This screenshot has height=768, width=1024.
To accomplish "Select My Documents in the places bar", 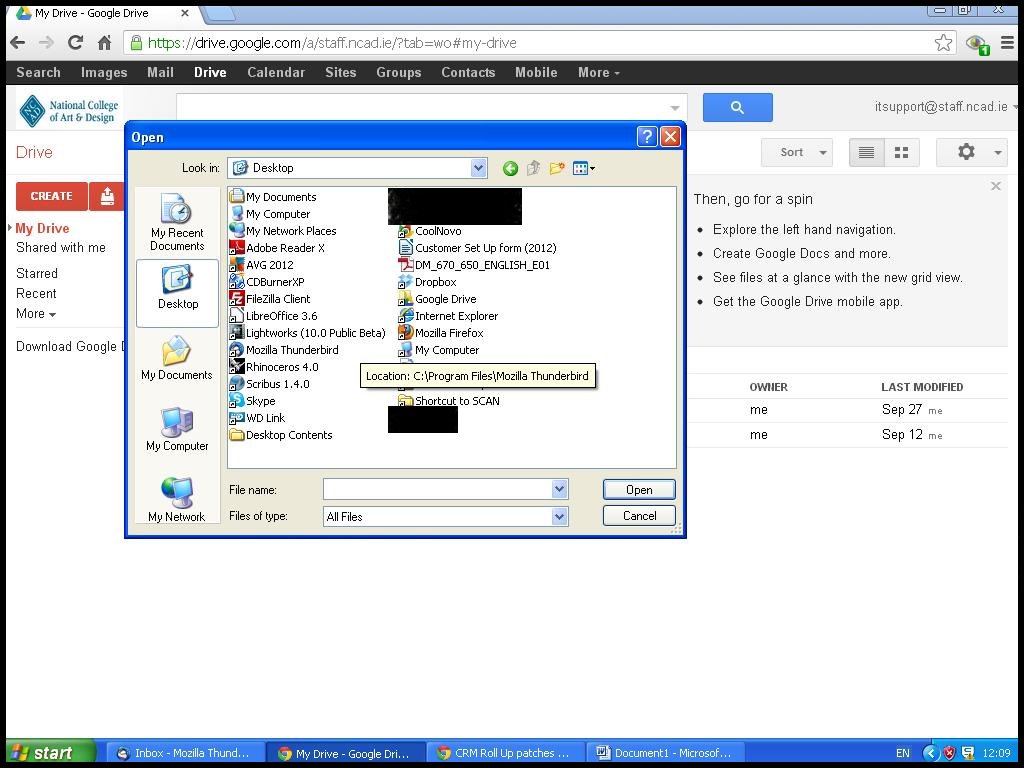I will point(177,358).
